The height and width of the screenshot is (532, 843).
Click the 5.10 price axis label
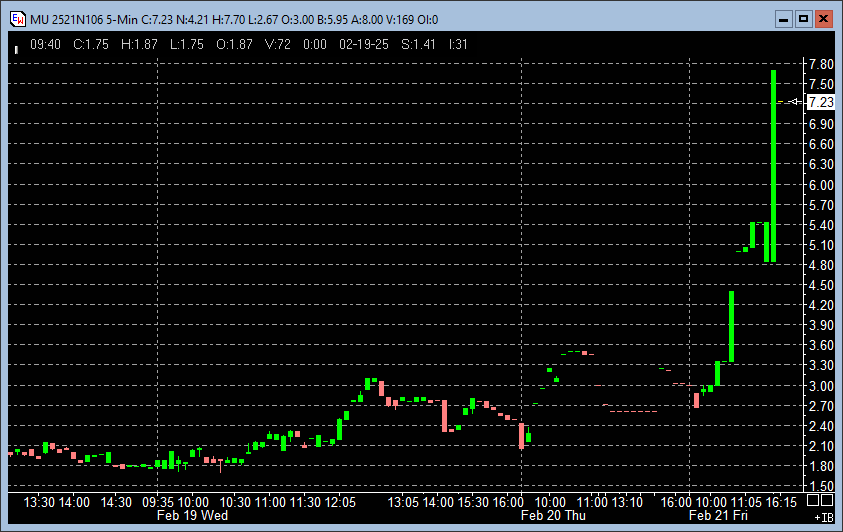[x=821, y=245]
